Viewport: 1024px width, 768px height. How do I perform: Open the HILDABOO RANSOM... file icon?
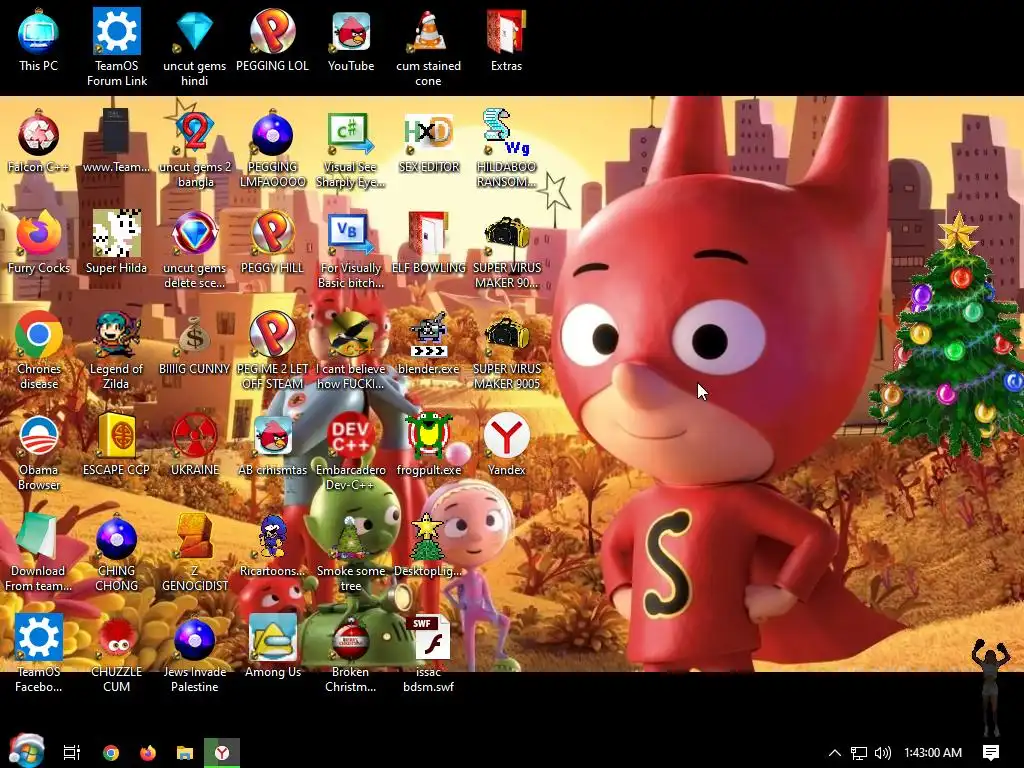[x=506, y=150]
